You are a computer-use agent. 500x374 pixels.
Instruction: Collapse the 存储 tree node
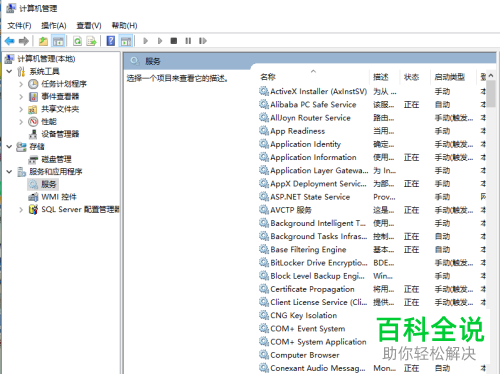9,147
